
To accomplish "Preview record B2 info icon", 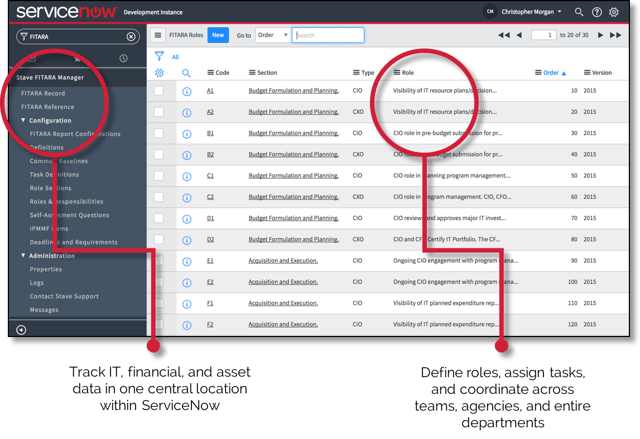I will pos(187,155).
